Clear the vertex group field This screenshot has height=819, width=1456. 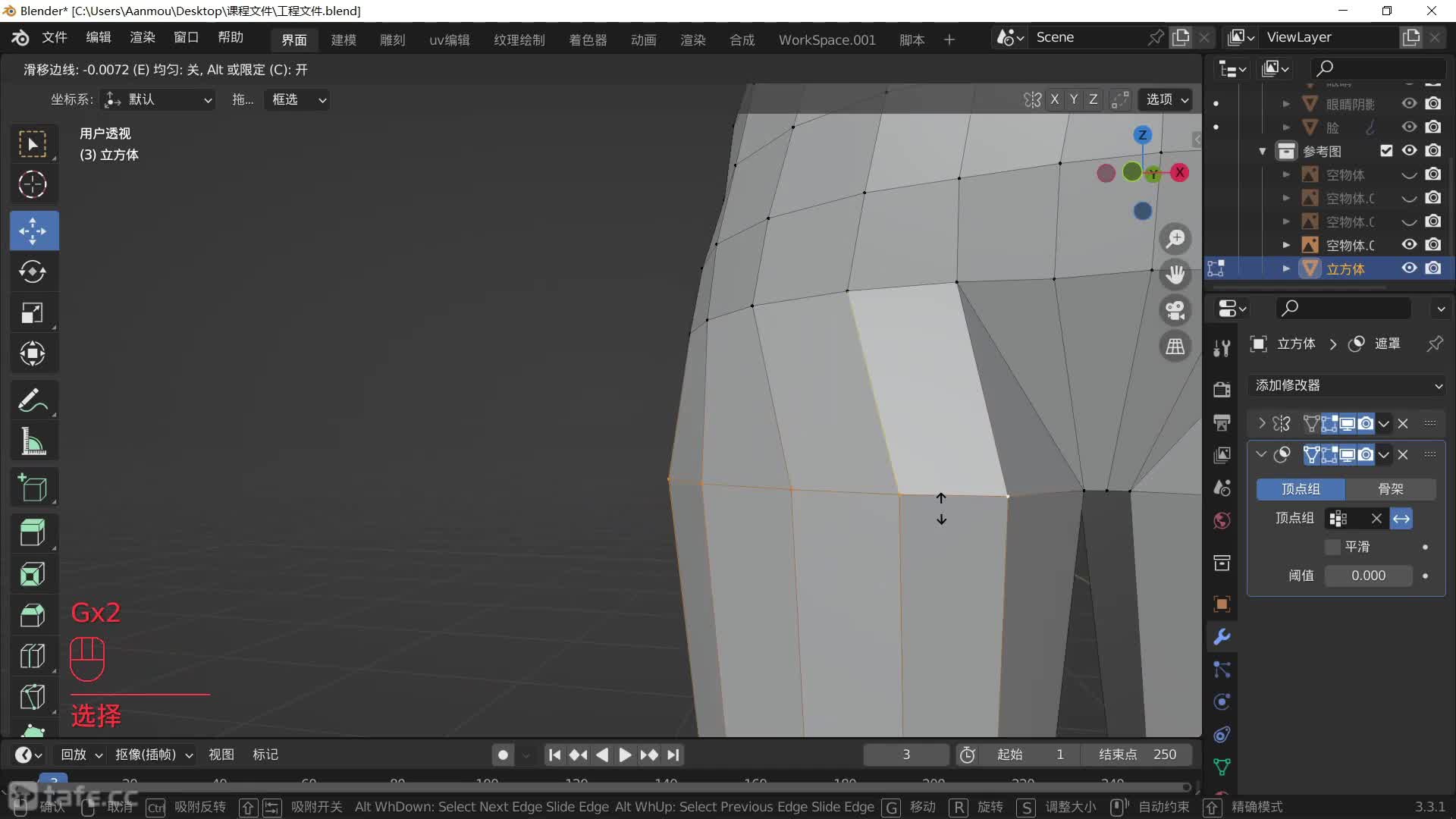click(1376, 519)
